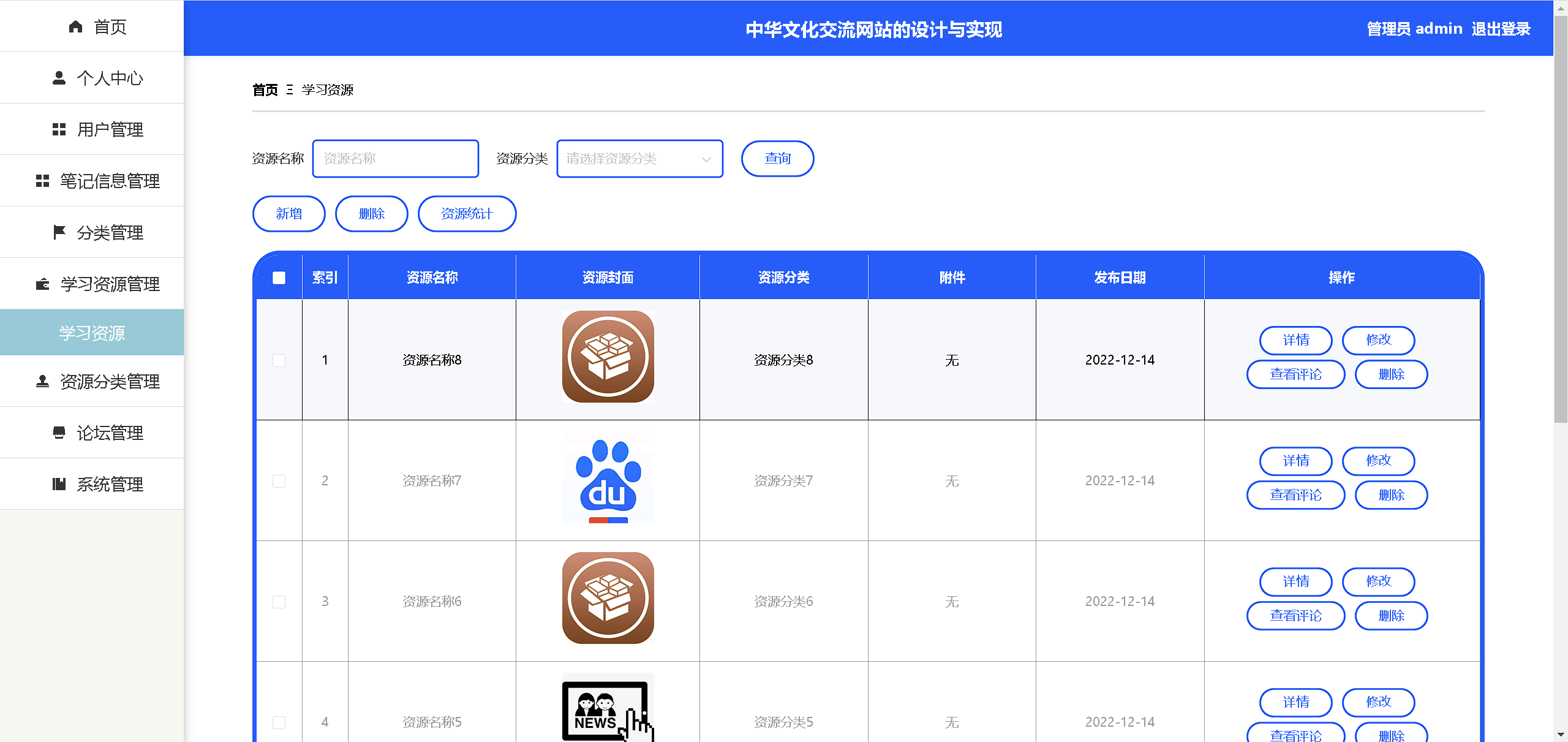This screenshot has height=742, width=1568.
Task: Click the home icon in sidebar
Action: coord(75,27)
